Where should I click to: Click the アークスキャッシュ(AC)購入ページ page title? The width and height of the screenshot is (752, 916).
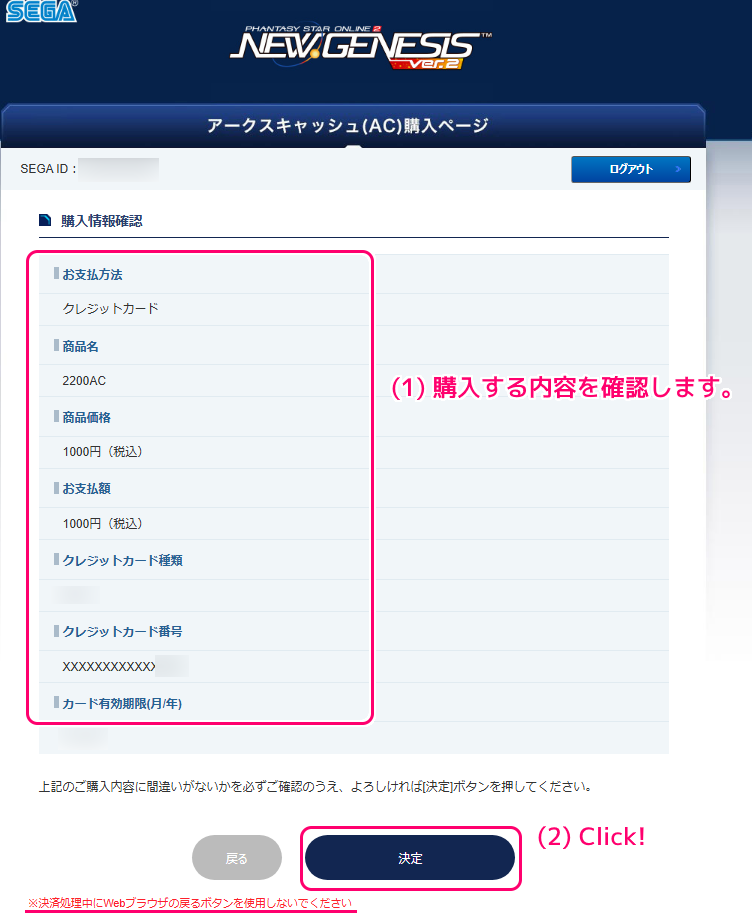point(348,126)
